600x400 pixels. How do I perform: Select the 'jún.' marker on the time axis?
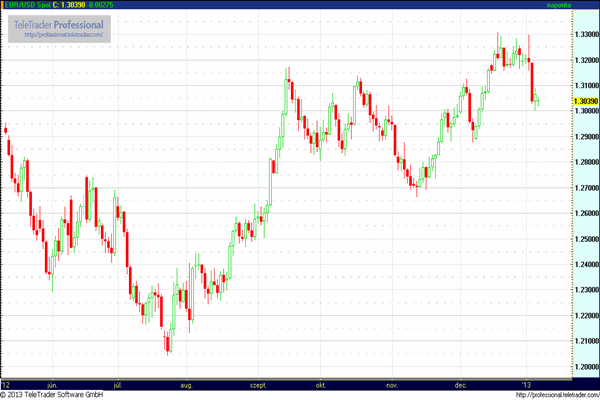(50, 383)
